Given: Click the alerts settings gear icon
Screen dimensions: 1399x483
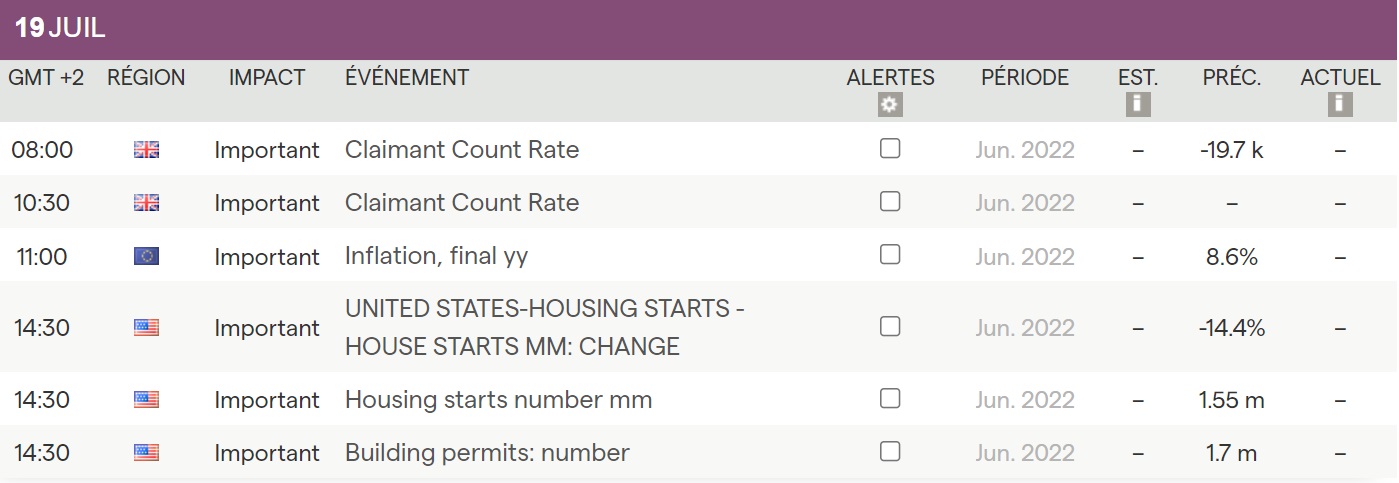Looking at the screenshot, I should (x=890, y=105).
